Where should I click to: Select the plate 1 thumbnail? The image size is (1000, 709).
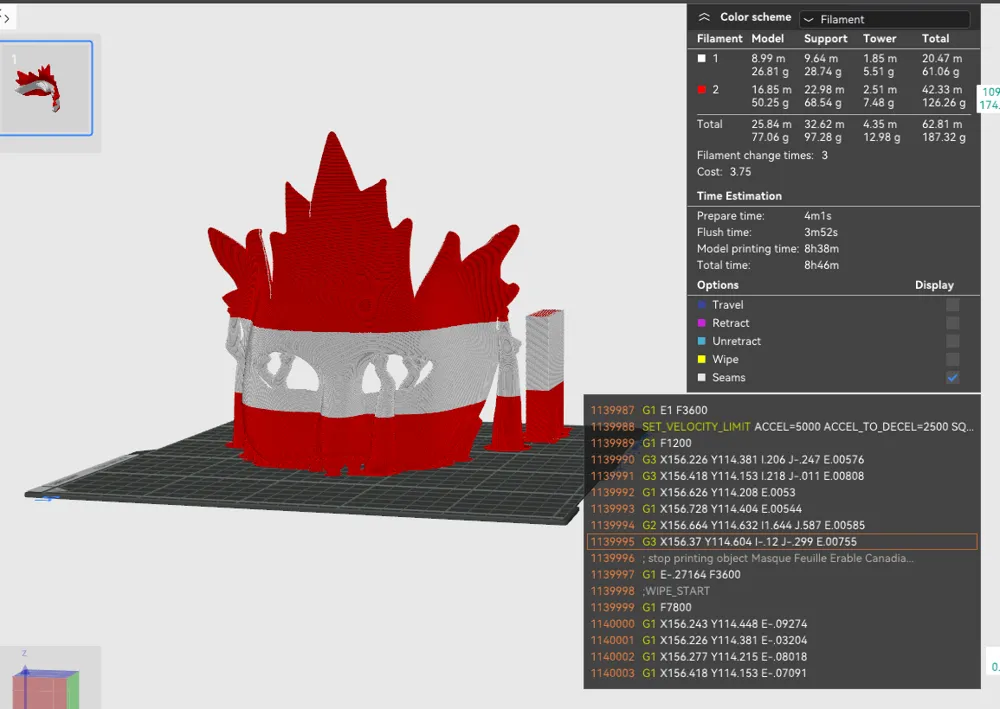(47, 88)
